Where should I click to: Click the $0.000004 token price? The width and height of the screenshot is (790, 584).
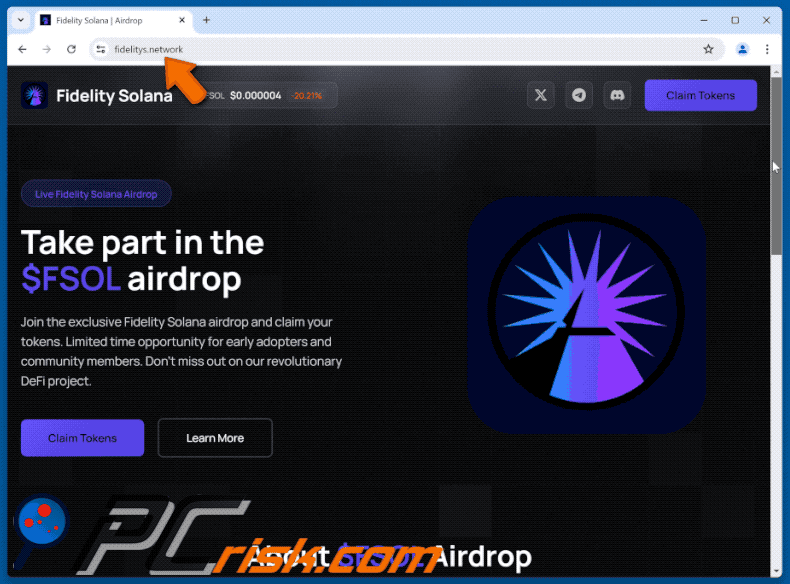click(x=255, y=96)
